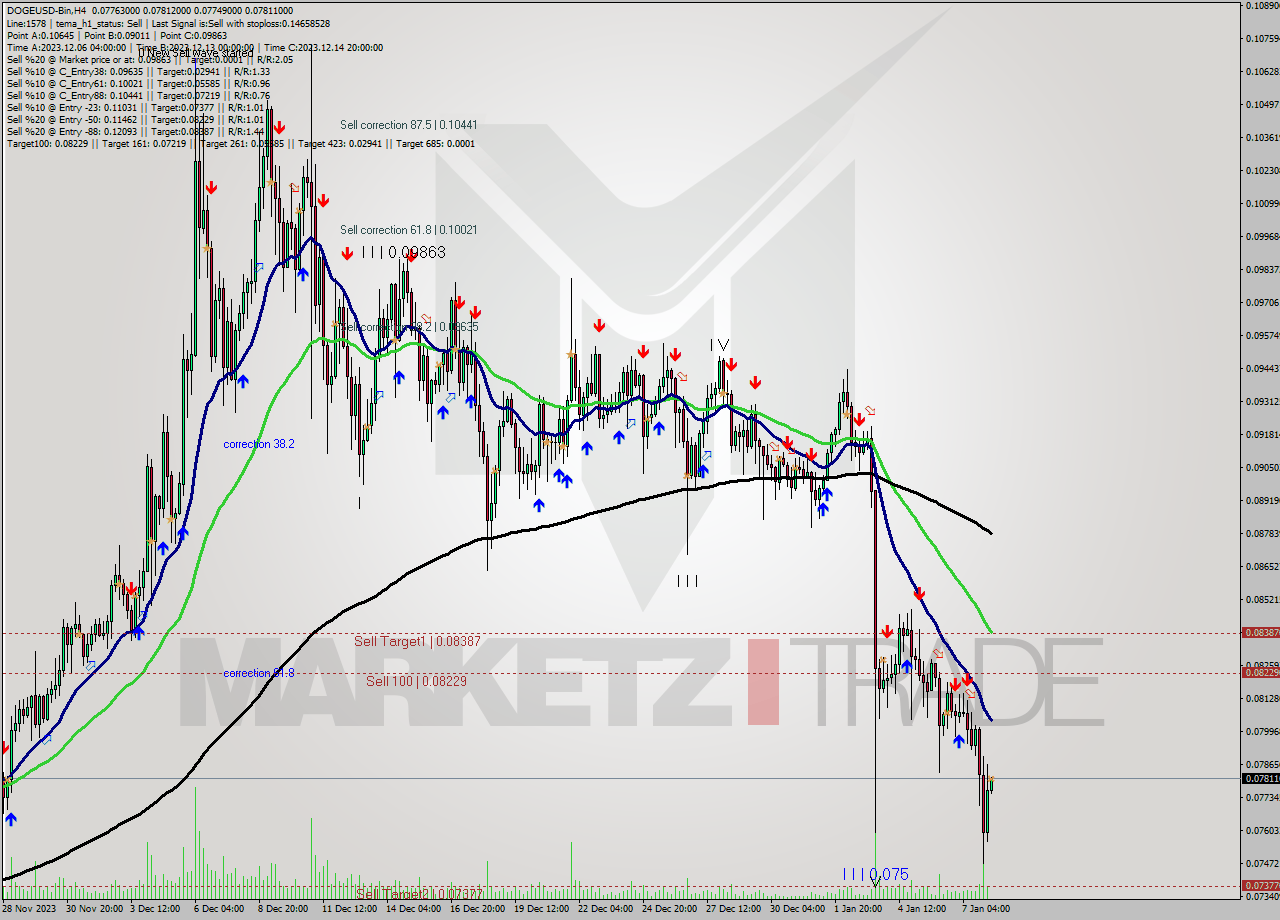This screenshot has height=920, width=1280.
Task: Click the 0.10230 price axis label
Action: tap(1263, 171)
